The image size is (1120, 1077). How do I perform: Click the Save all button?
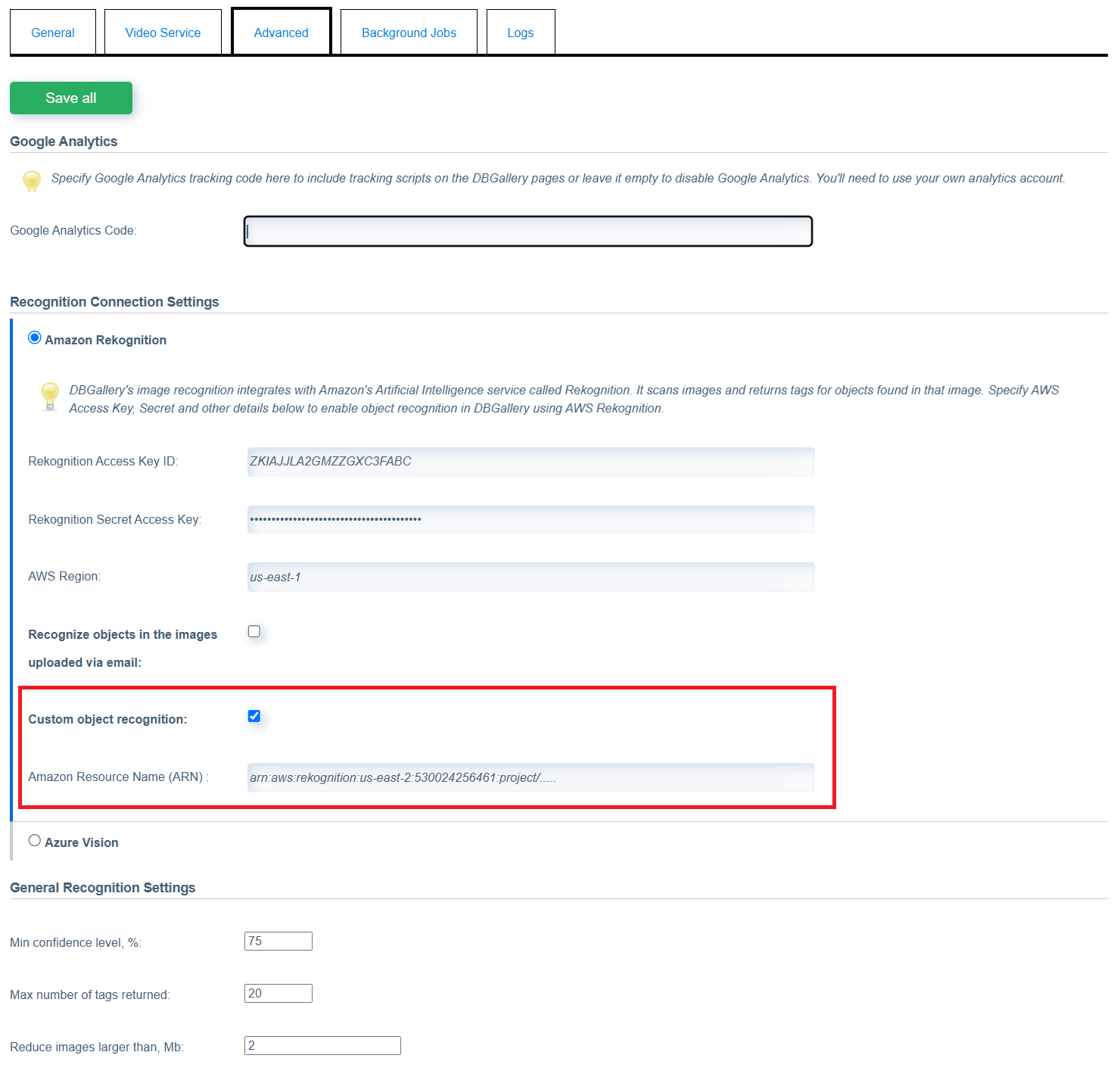71,98
